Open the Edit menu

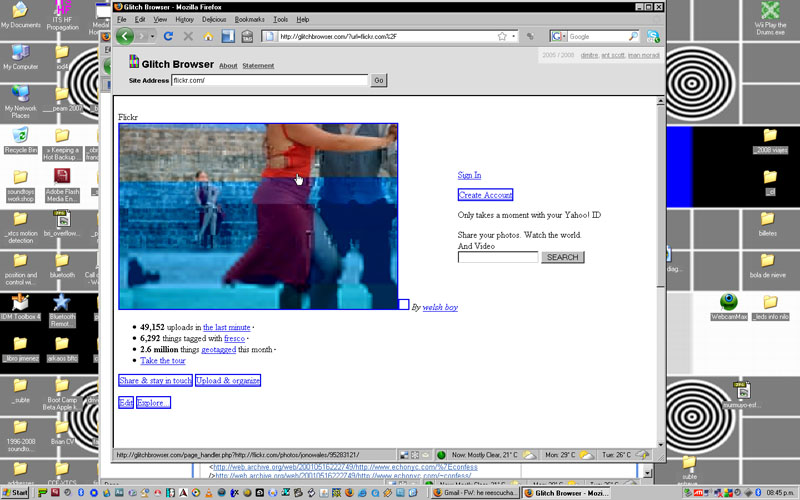click(140, 19)
